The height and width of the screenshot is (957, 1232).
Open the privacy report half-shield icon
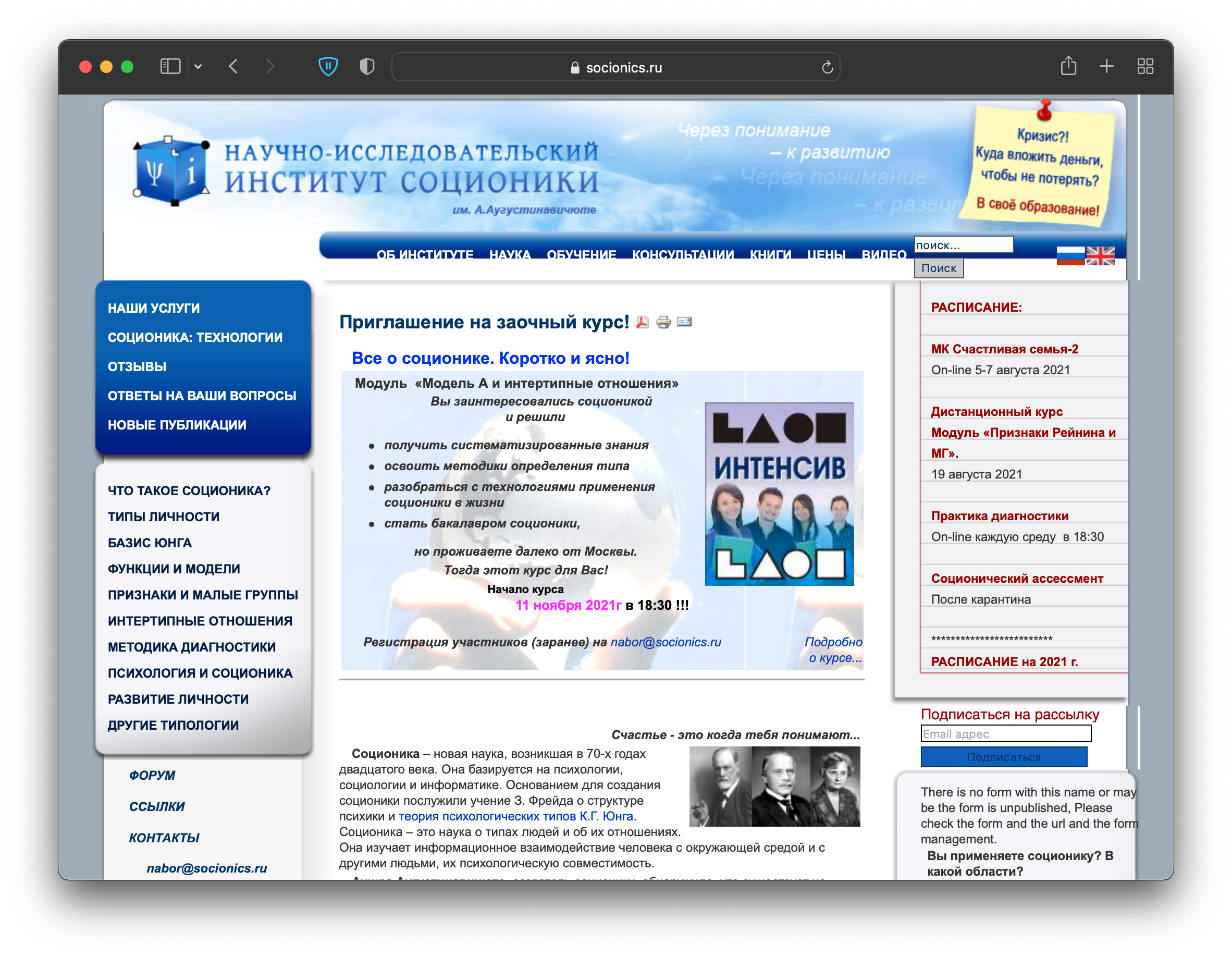click(367, 67)
